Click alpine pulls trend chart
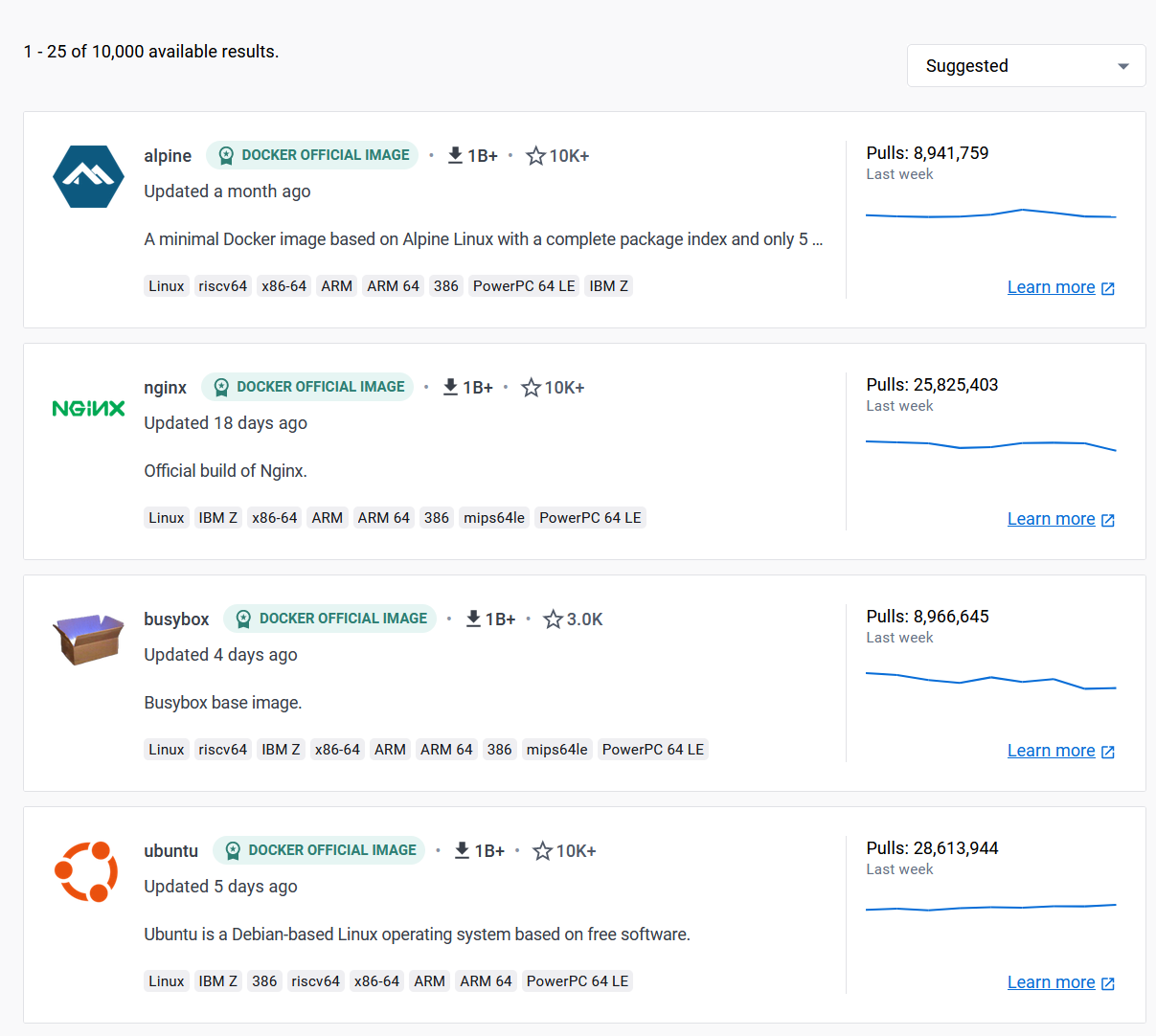Screen dimensions: 1156x1036 point(991,214)
